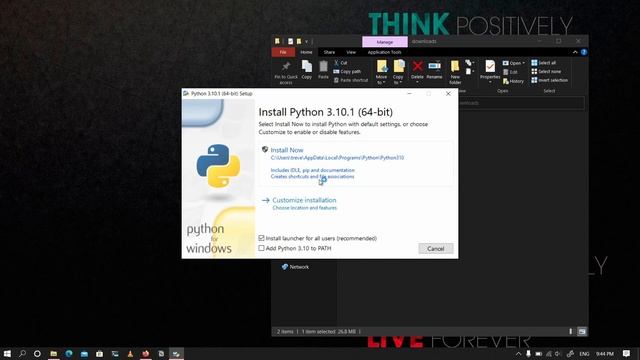Select the Manage contextual tab
Image resolution: width=640 pixels, height=360 pixels.
point(384,42)
